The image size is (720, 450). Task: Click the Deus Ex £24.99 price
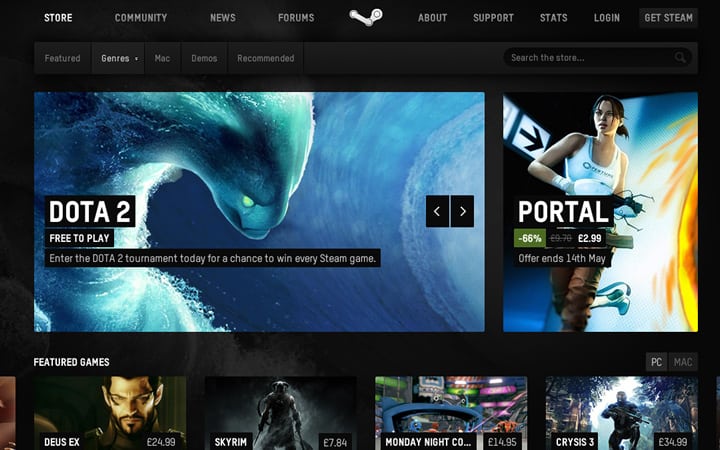coord(161,442)
